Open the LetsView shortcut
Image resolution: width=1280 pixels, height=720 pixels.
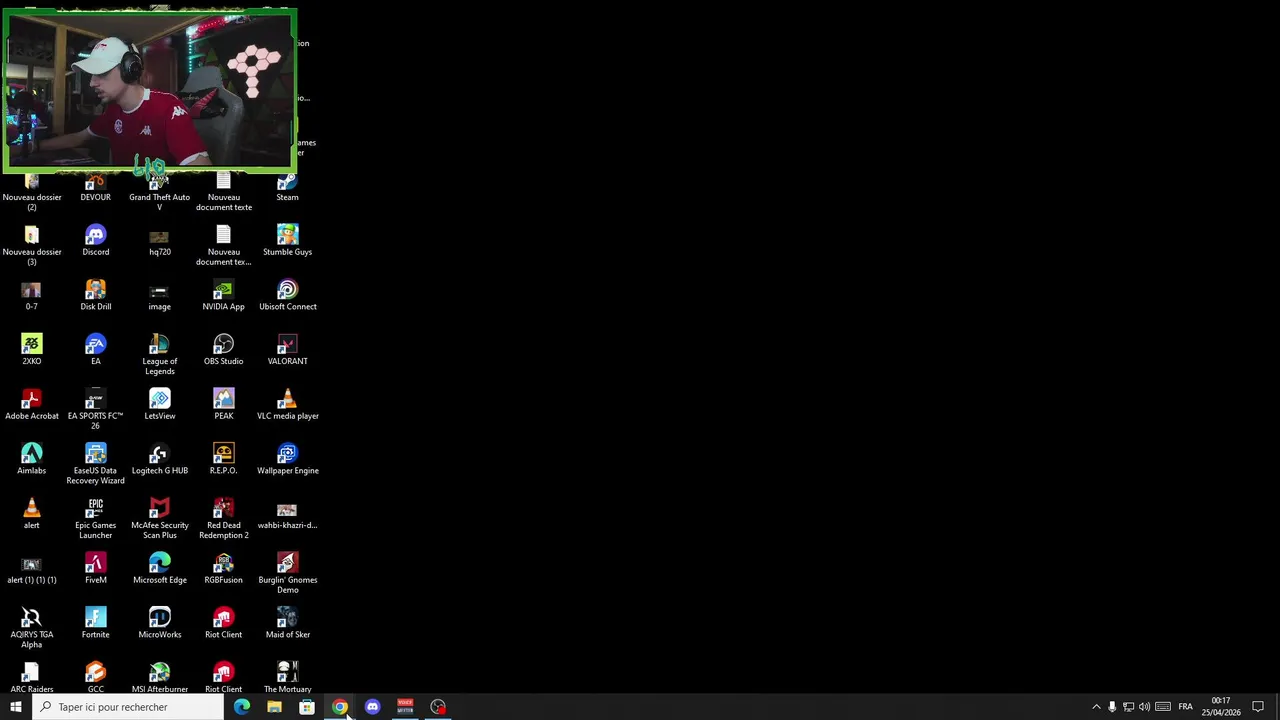point(159,405)
